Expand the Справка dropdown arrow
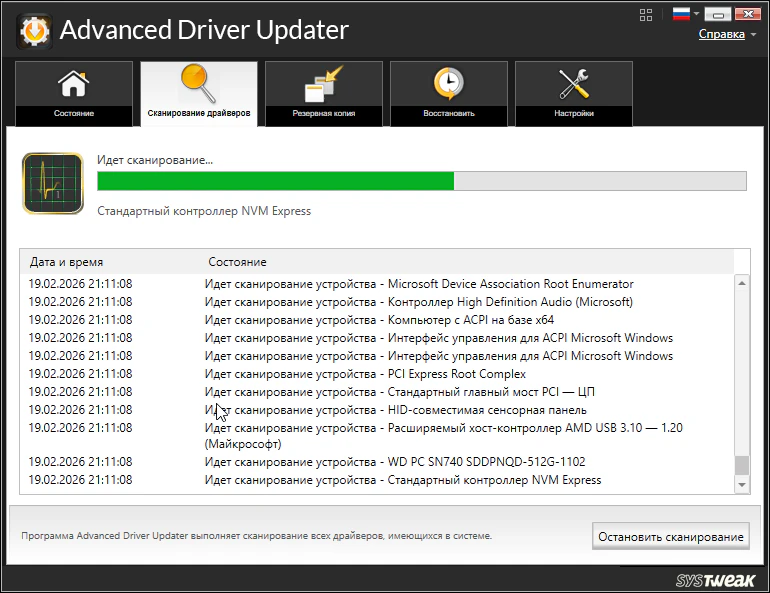770x593 pixels. click(753, 35)
